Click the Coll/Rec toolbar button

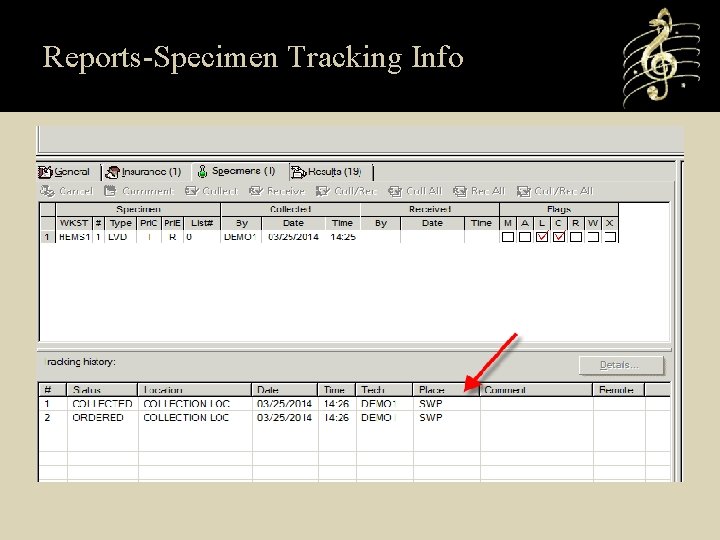click(347, 191)
